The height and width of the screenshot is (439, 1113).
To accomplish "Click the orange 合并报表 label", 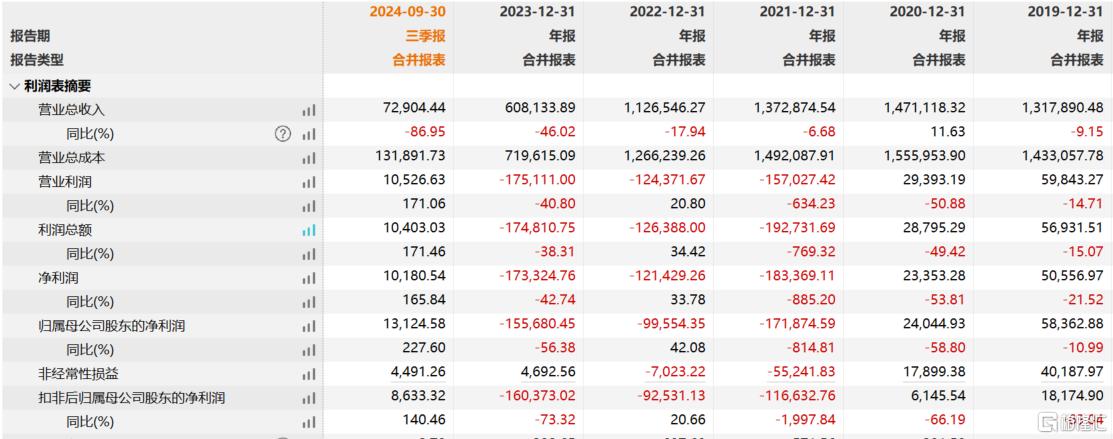I will 419,60.
